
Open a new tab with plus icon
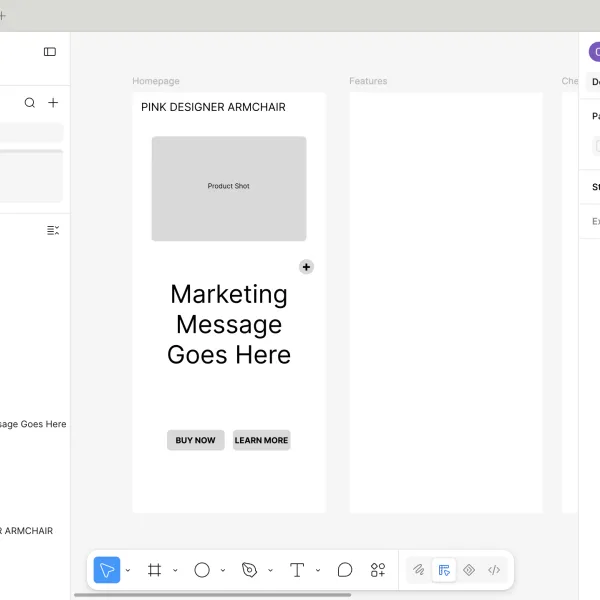(x=3, y=16)
